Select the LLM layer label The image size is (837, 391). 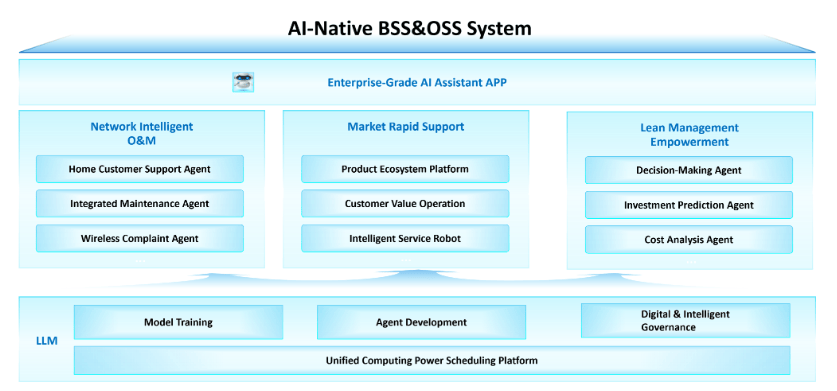pyautogui.click(x=47, y=341)
